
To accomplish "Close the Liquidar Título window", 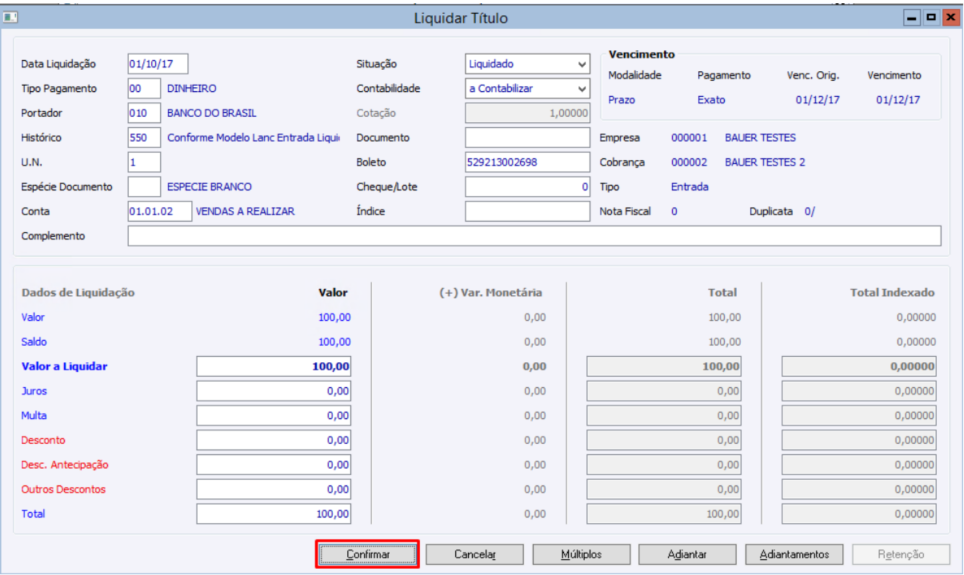I will pyautogui.click(x=950, y=17).
